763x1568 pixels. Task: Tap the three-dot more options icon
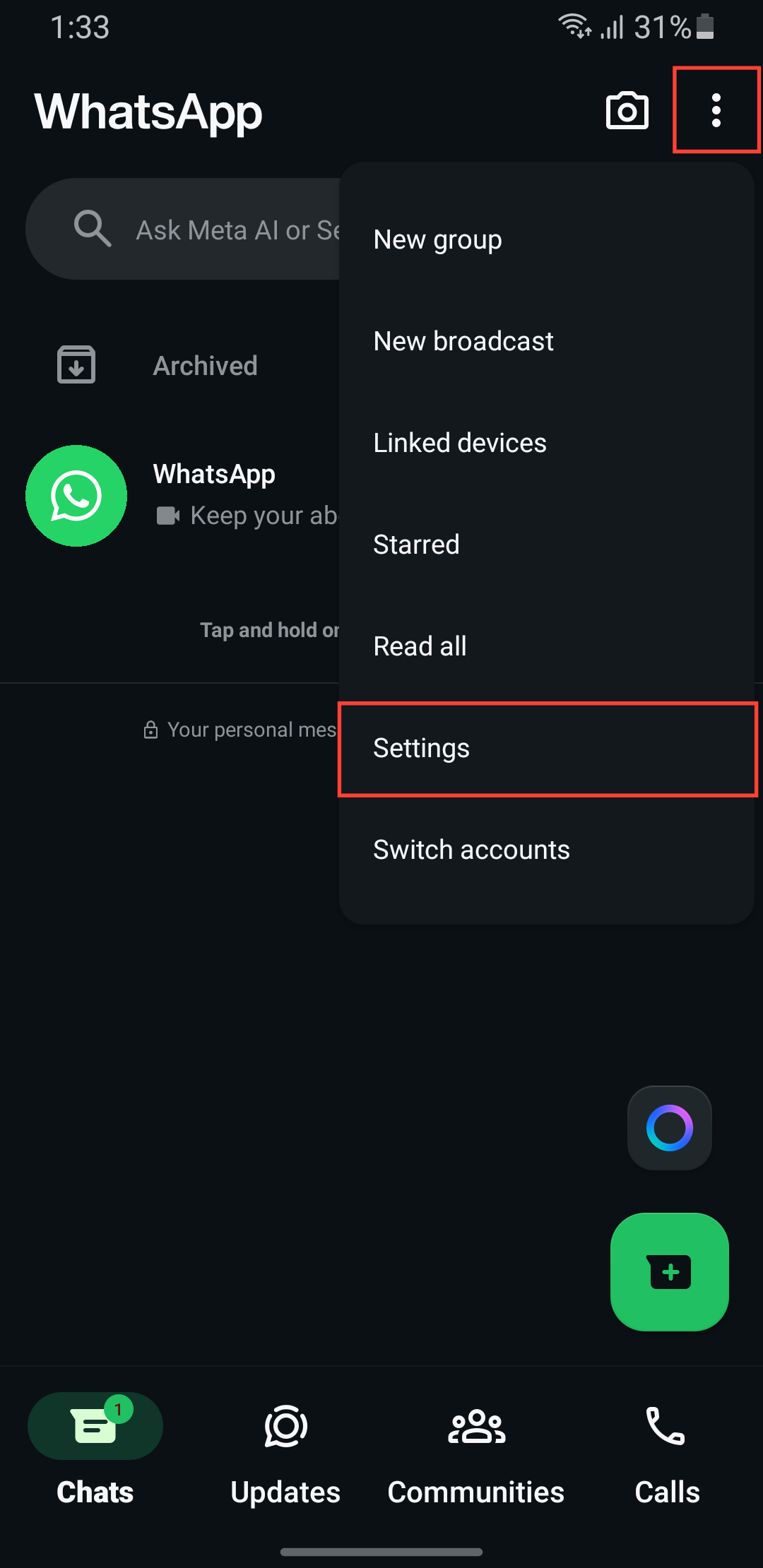click(x=716, y=110)
